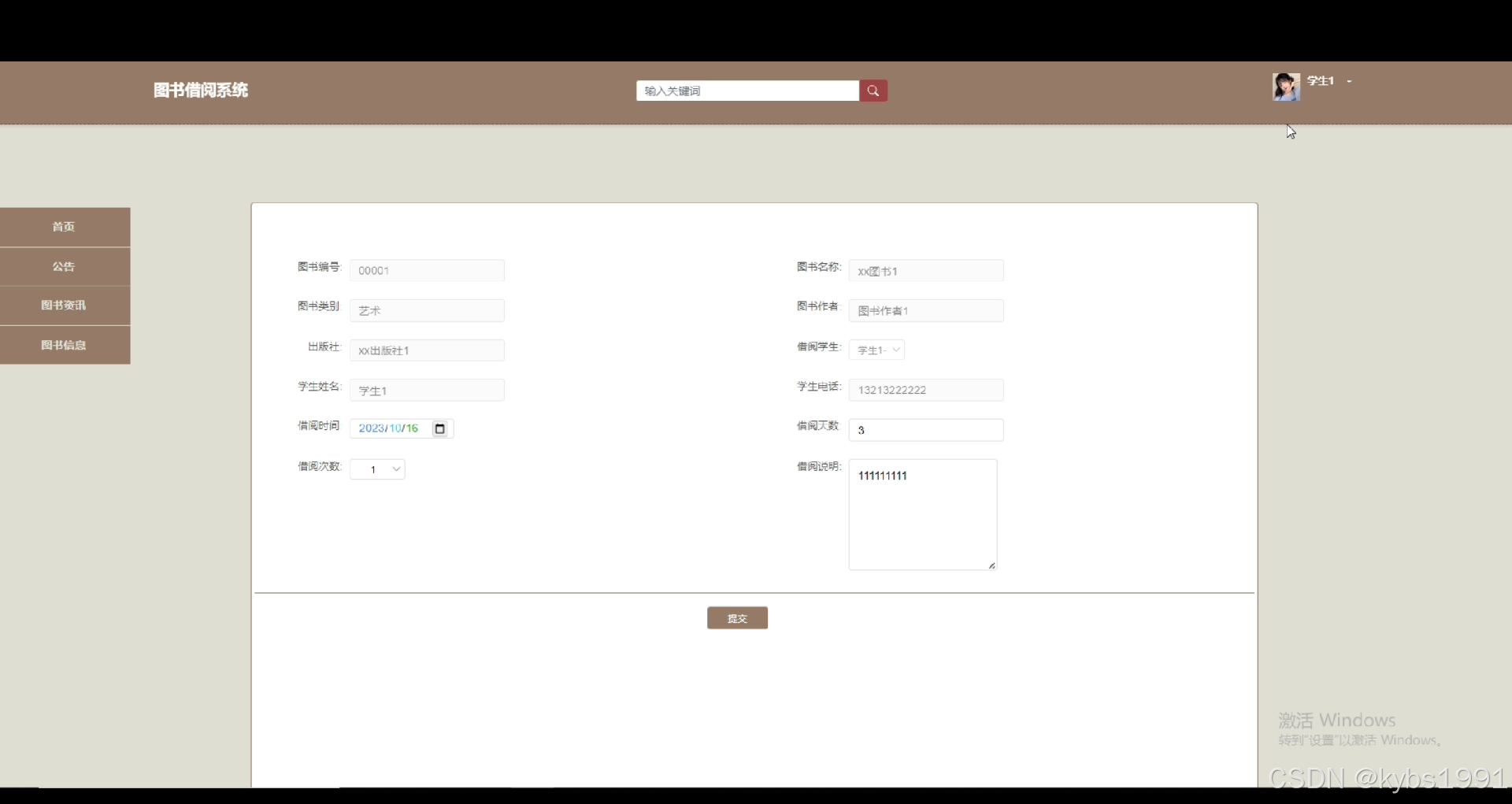Open the calendar picker icon for 借阅时间
Screen dimensions: 1512x804
coord(440,428)
